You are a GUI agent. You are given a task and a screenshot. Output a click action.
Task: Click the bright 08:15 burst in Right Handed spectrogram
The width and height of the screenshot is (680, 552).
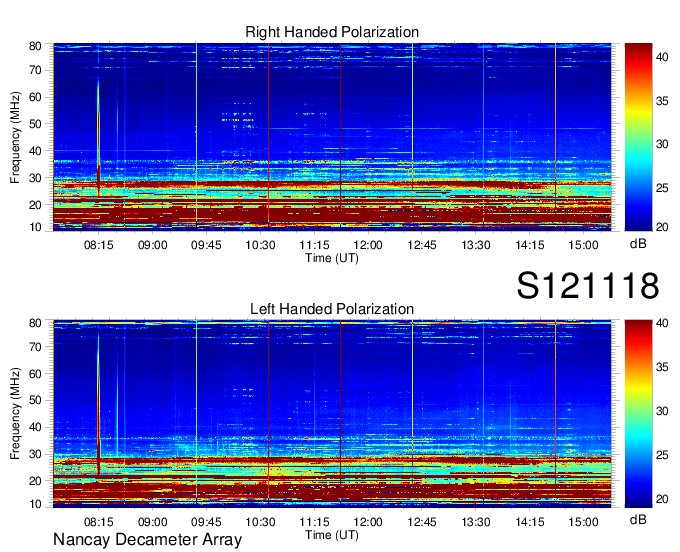point(98,139)
